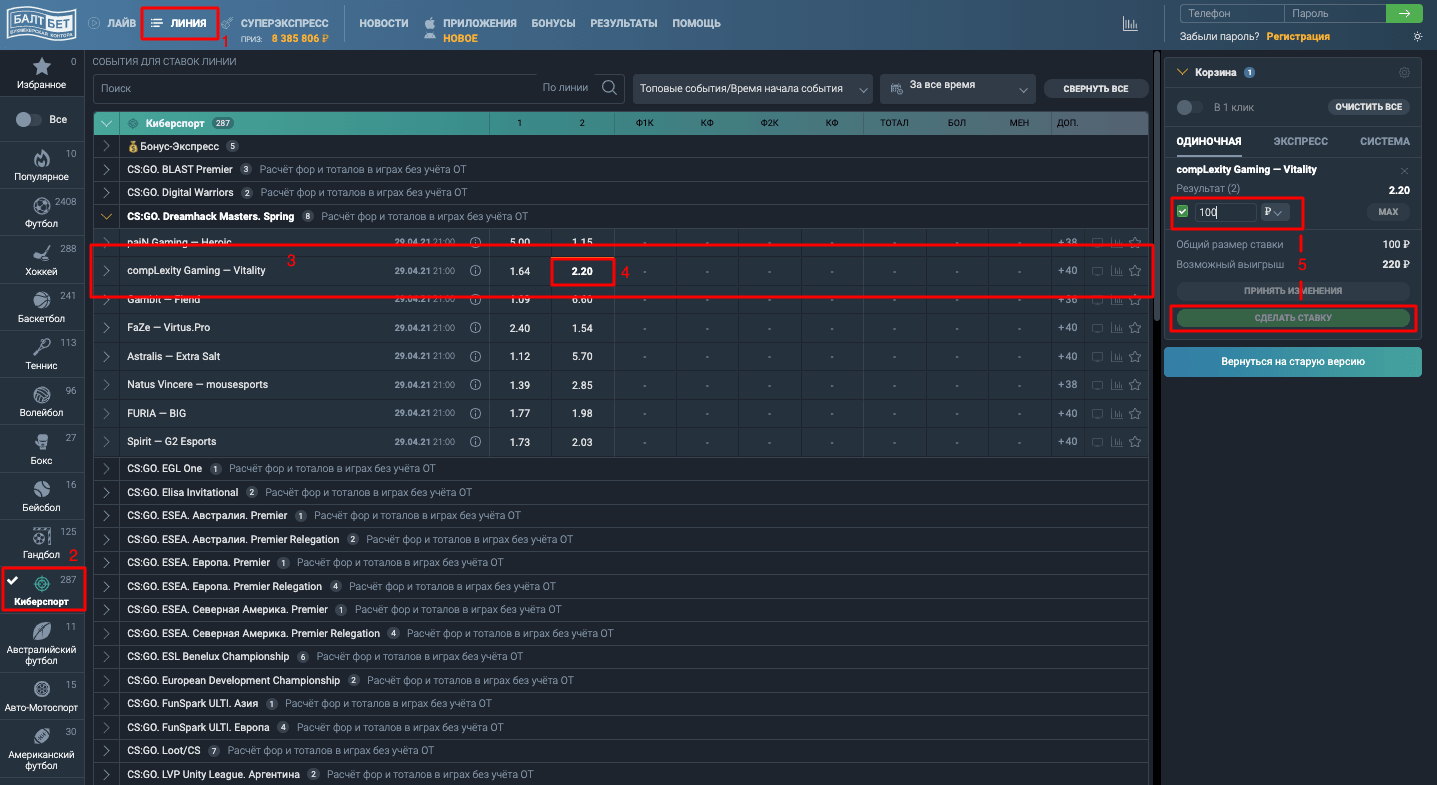Screen dimensions: 1437x785
Task: Open info icon for FaZe — Virtus.Pro
Action: click(x=476, y=328)
